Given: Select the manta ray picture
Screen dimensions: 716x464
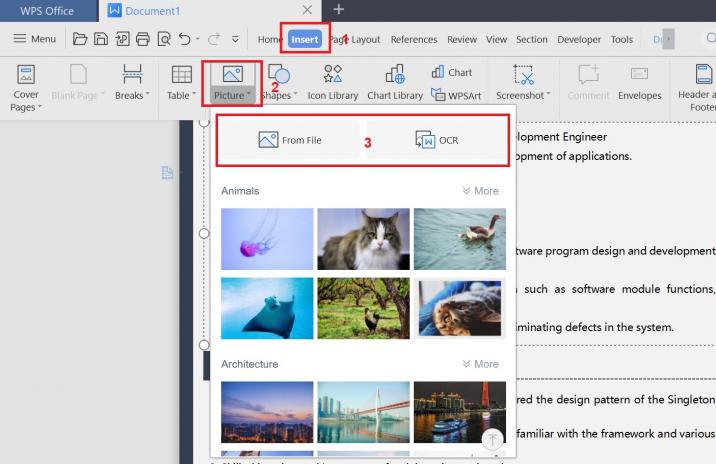Looking at the screenshot, I should pyautogui.click(x=267, y=308).
